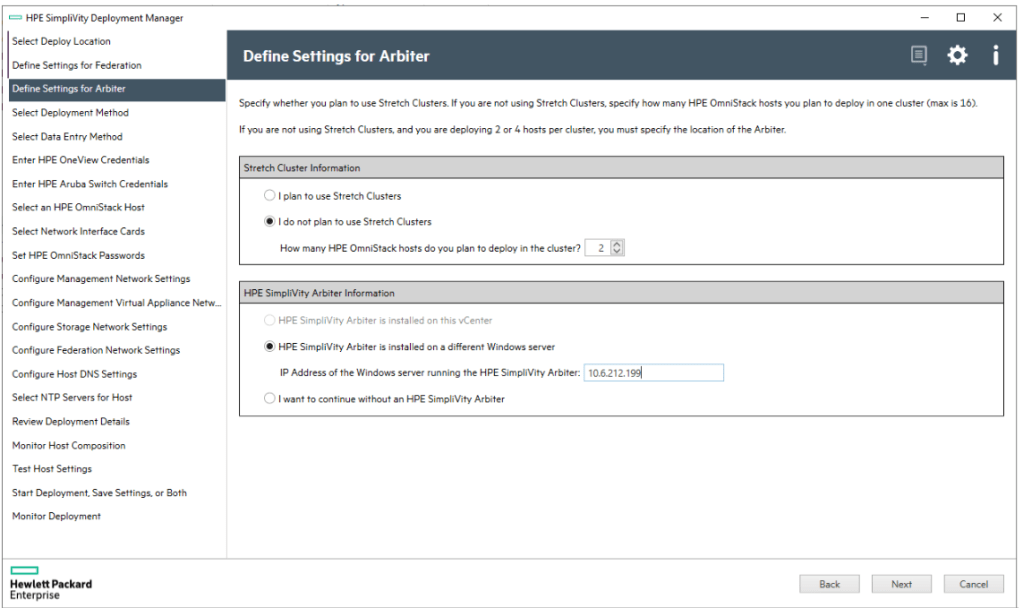The height and width of the screenshot is (608, 1023).
Task: Click the Arbiter IP address field
Action: (652, 373)
